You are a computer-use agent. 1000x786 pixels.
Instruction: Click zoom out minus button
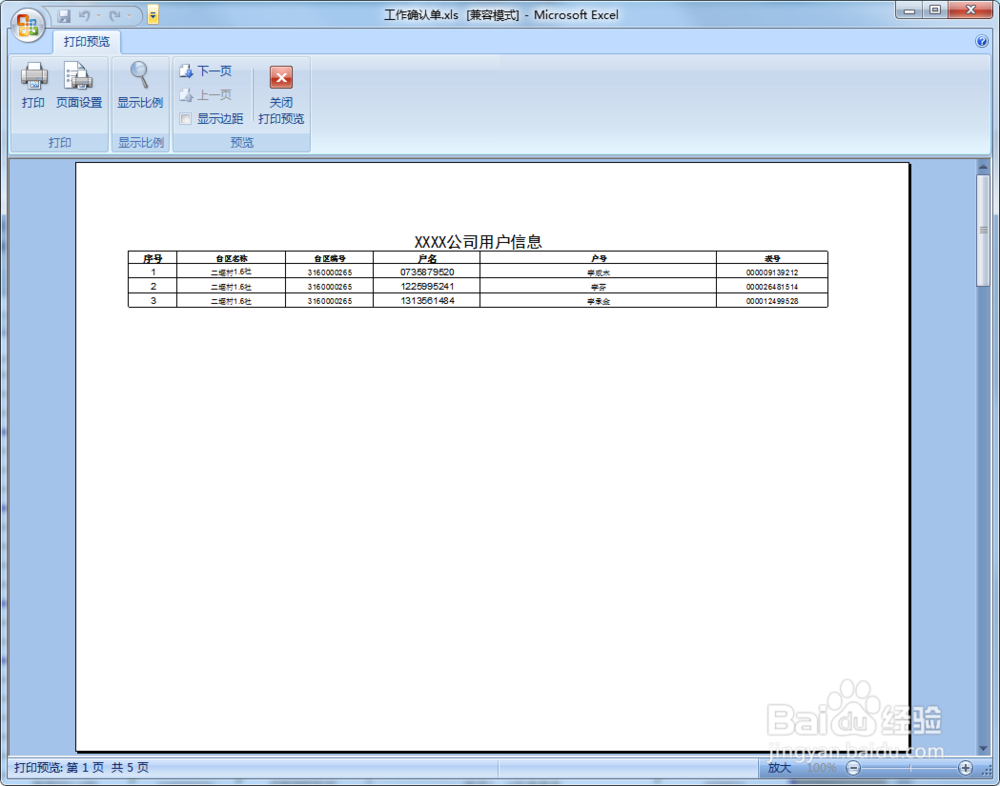(853, 767)
